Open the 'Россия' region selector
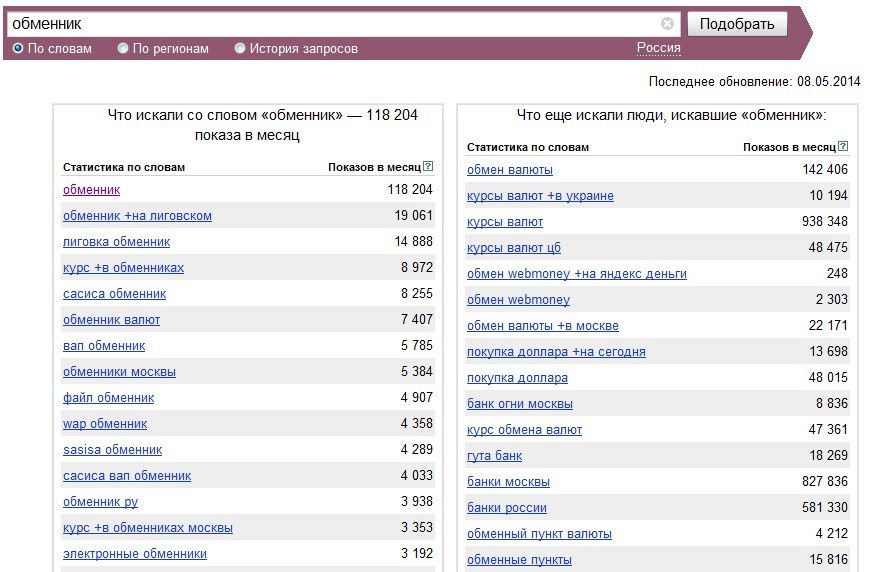This screenshot has width=869, height=572. (658, 48)
